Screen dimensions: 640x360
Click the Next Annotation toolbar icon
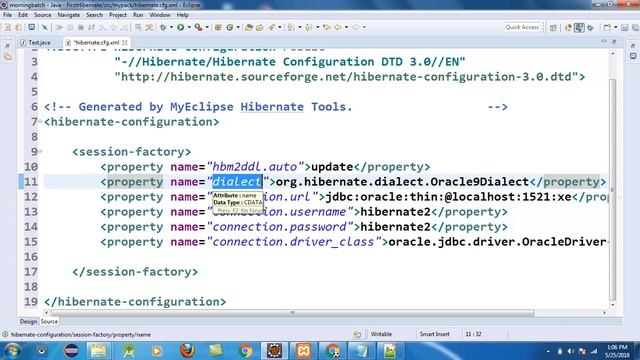click(x=291, y=27)
